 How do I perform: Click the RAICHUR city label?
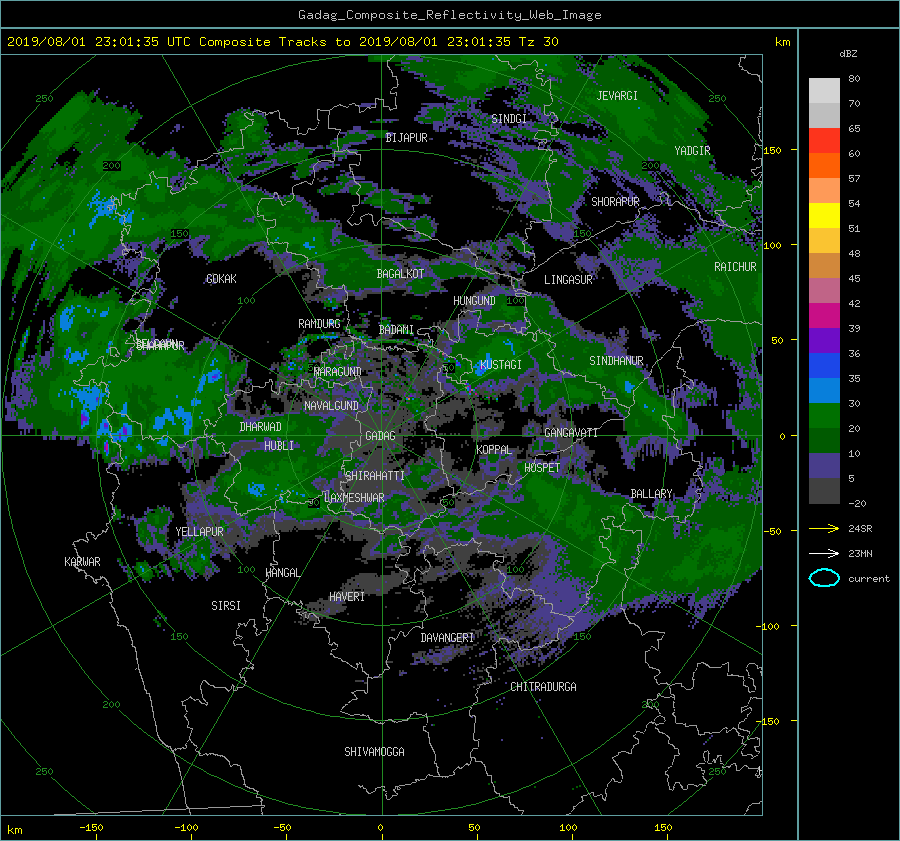click(735, 267)
